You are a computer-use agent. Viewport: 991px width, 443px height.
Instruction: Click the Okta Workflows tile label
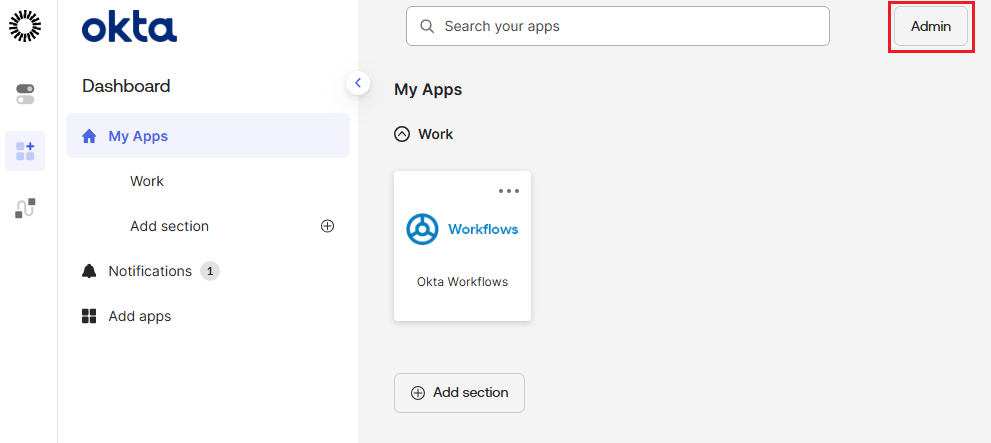pyautogui.click(x=462, y=282)
